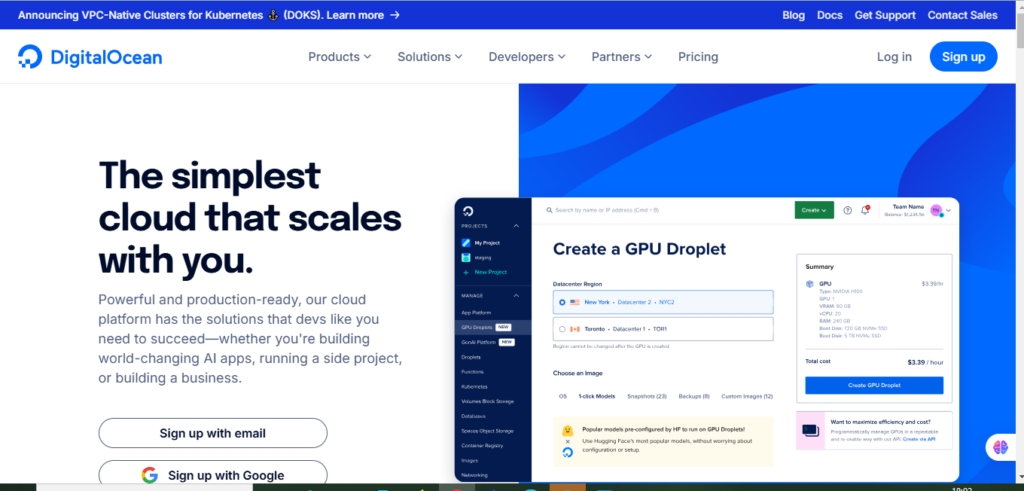The height and width of the screenshot is (491, 1024).
Task: Expand the Products dropdown menu
Action: coord(339,57)
